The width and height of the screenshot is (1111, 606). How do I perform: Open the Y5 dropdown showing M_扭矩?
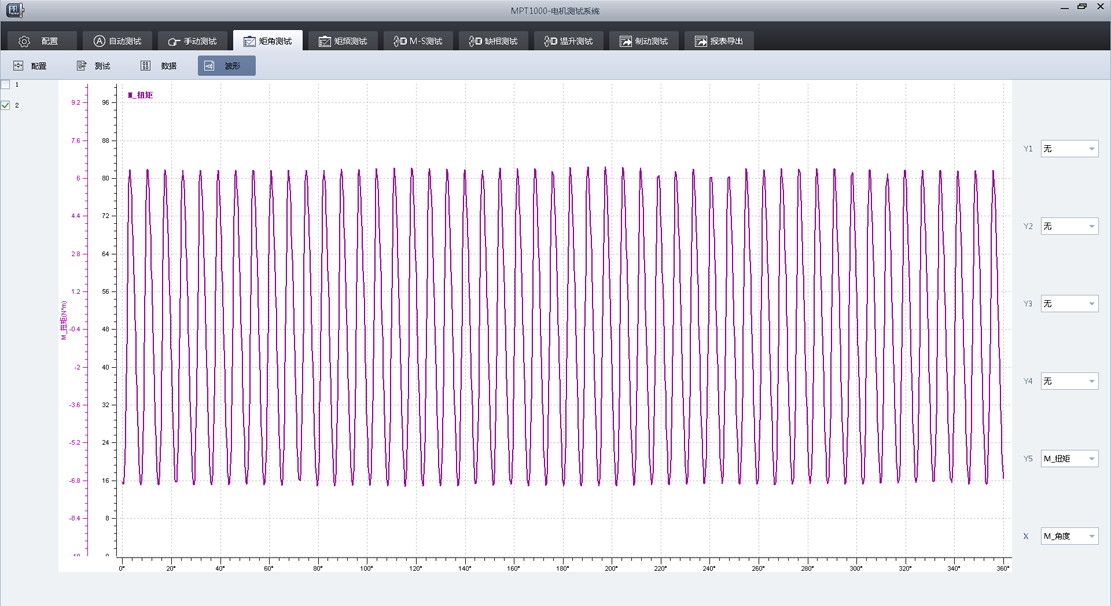(1069, 459)
